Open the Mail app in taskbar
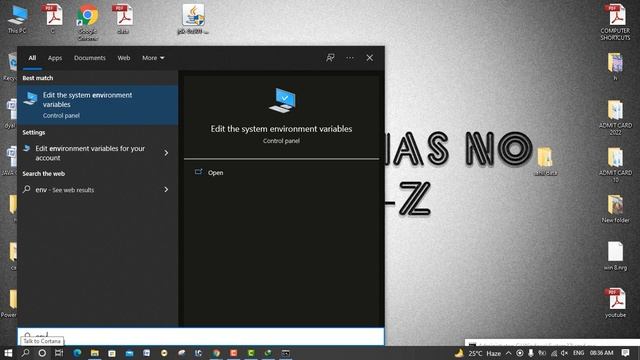The height and width of the screenshot is (360, 640). coord(129,353)
